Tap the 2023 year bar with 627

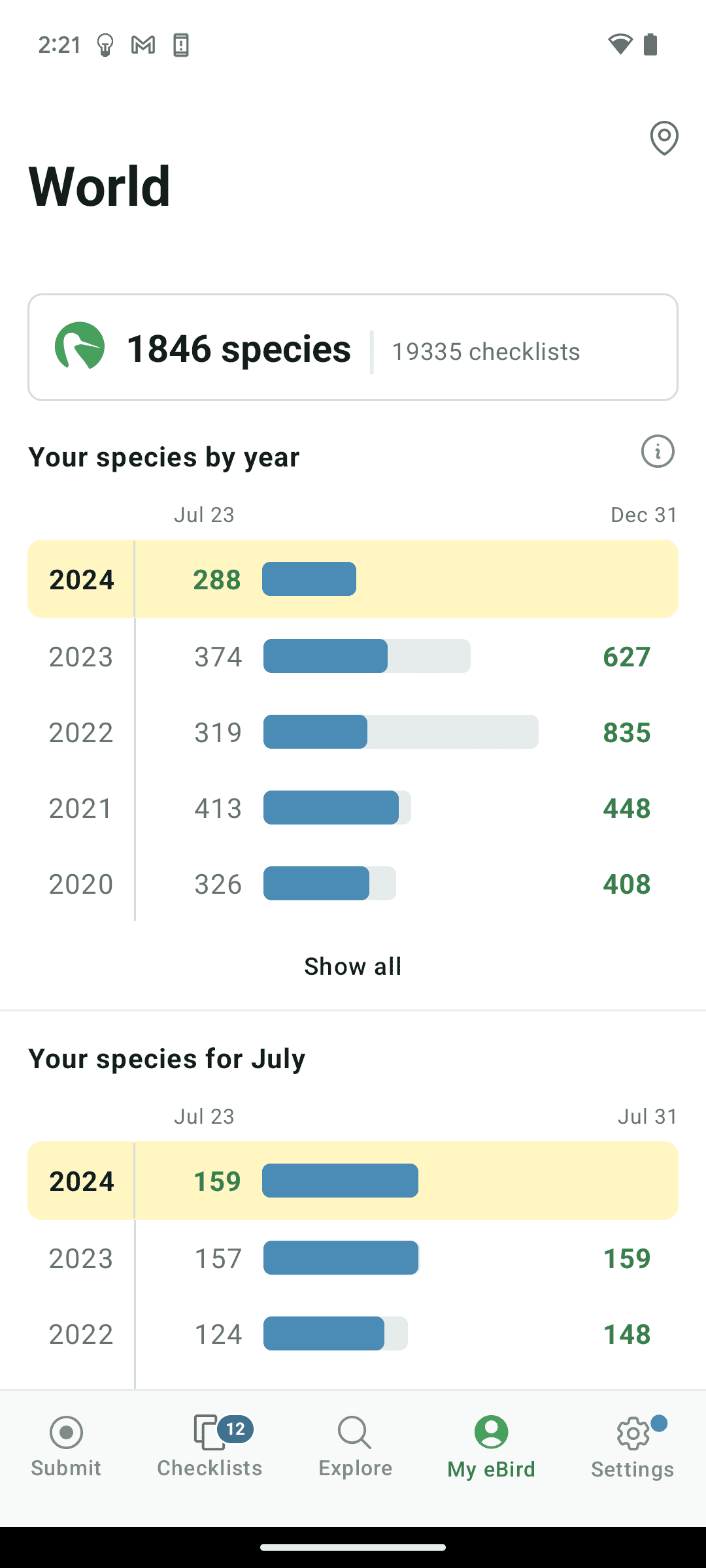367,656
